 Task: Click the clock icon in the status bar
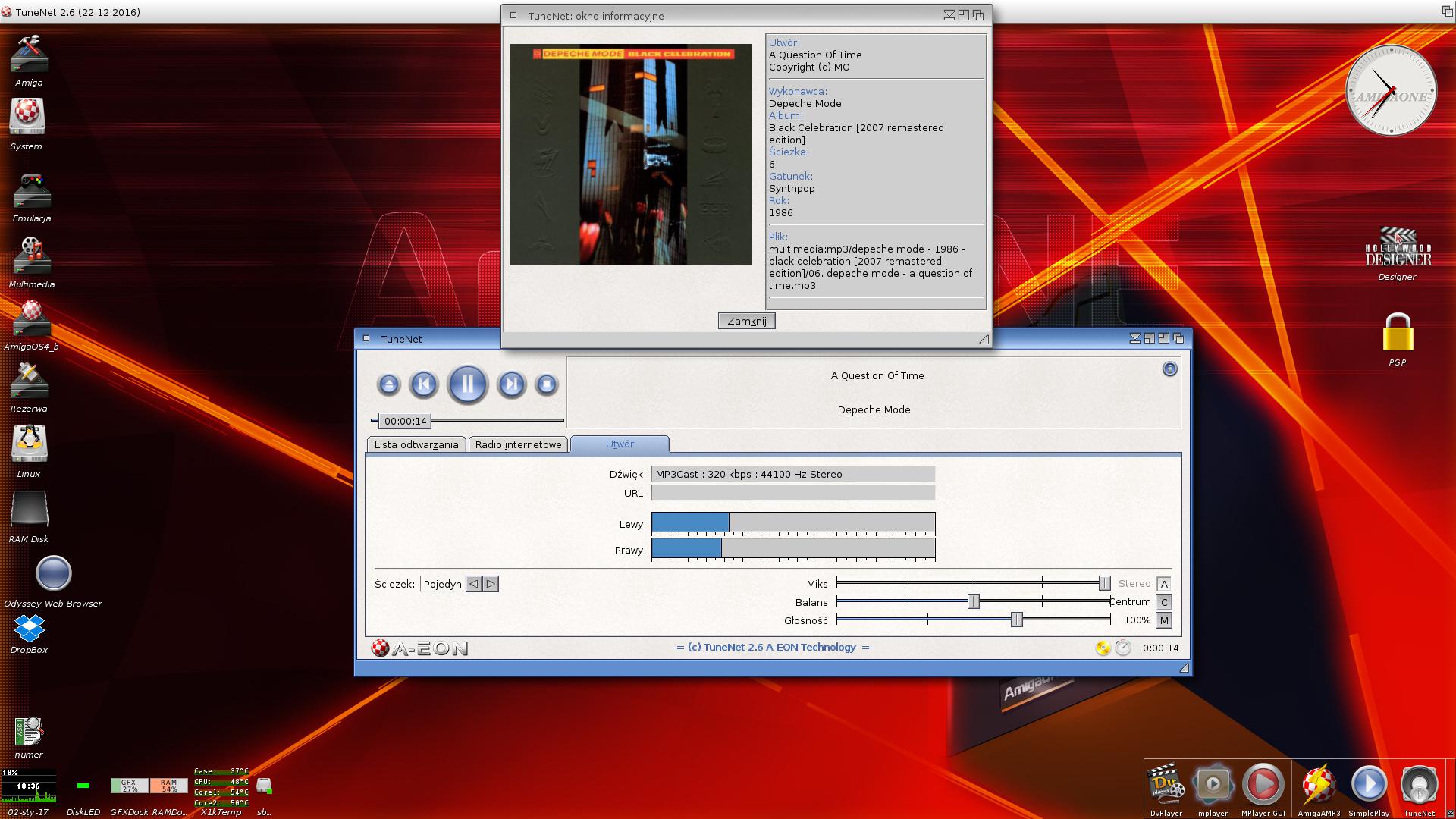point(1123,648)
